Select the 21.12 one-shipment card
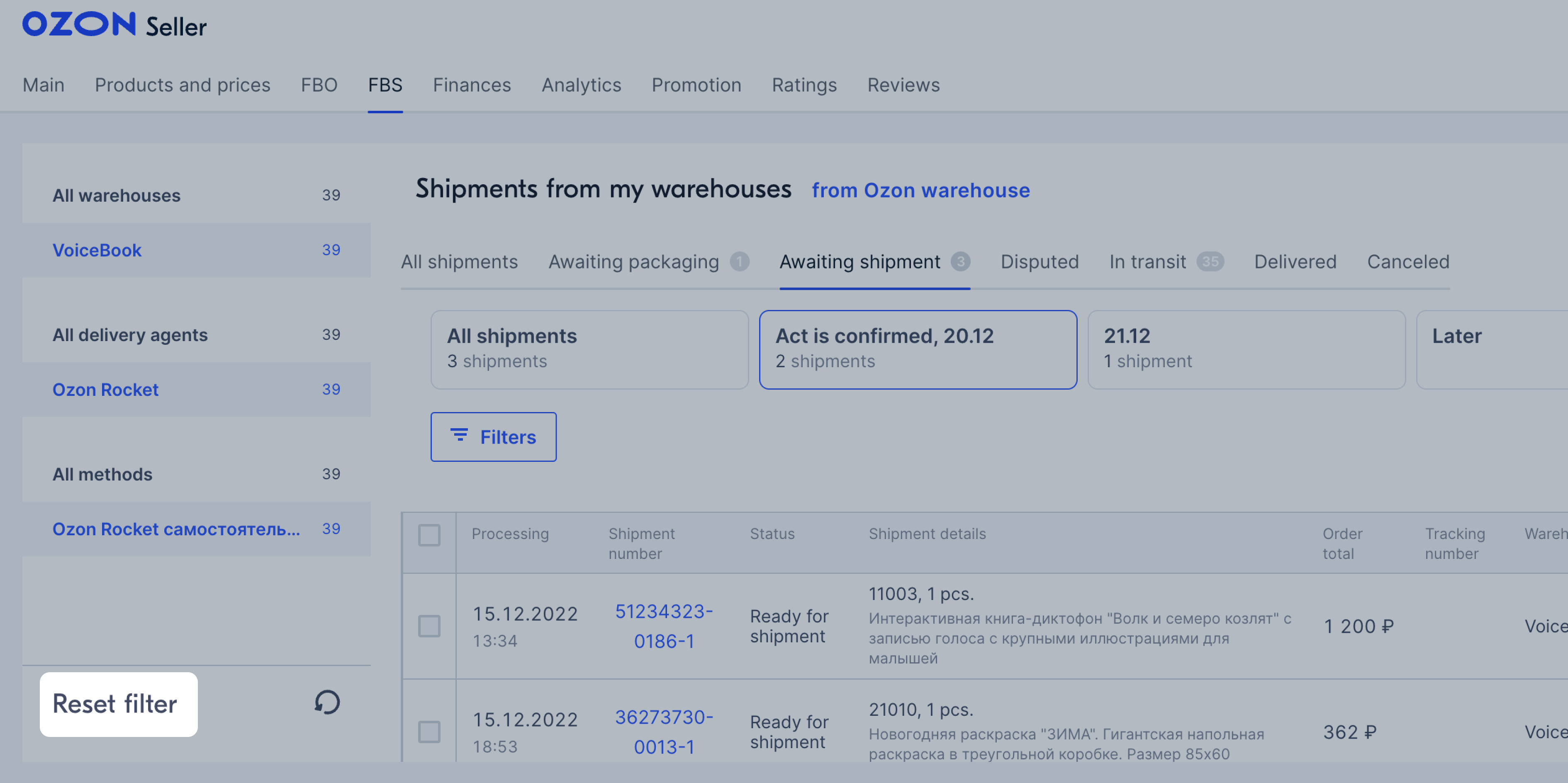This screenshot has height=783, width=1568. (x=1246, y=349)
